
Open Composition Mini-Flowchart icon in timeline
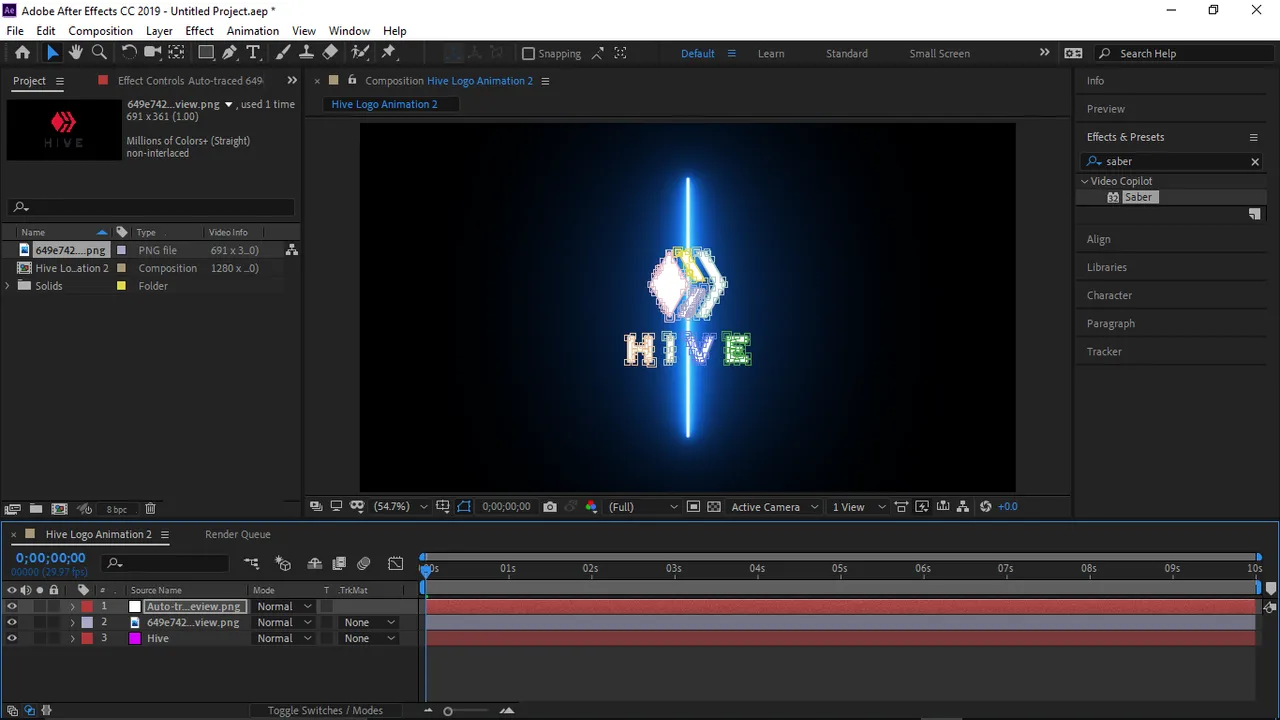coord(251,564)
